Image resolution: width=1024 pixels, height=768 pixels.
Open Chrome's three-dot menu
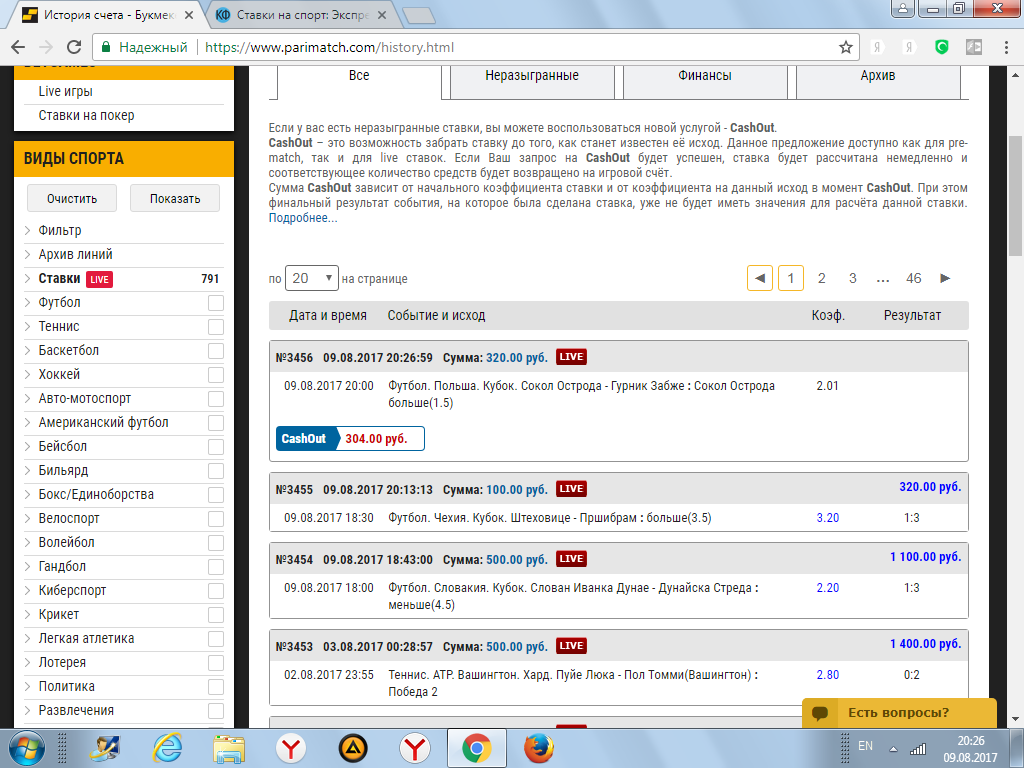pos(1006,47)
